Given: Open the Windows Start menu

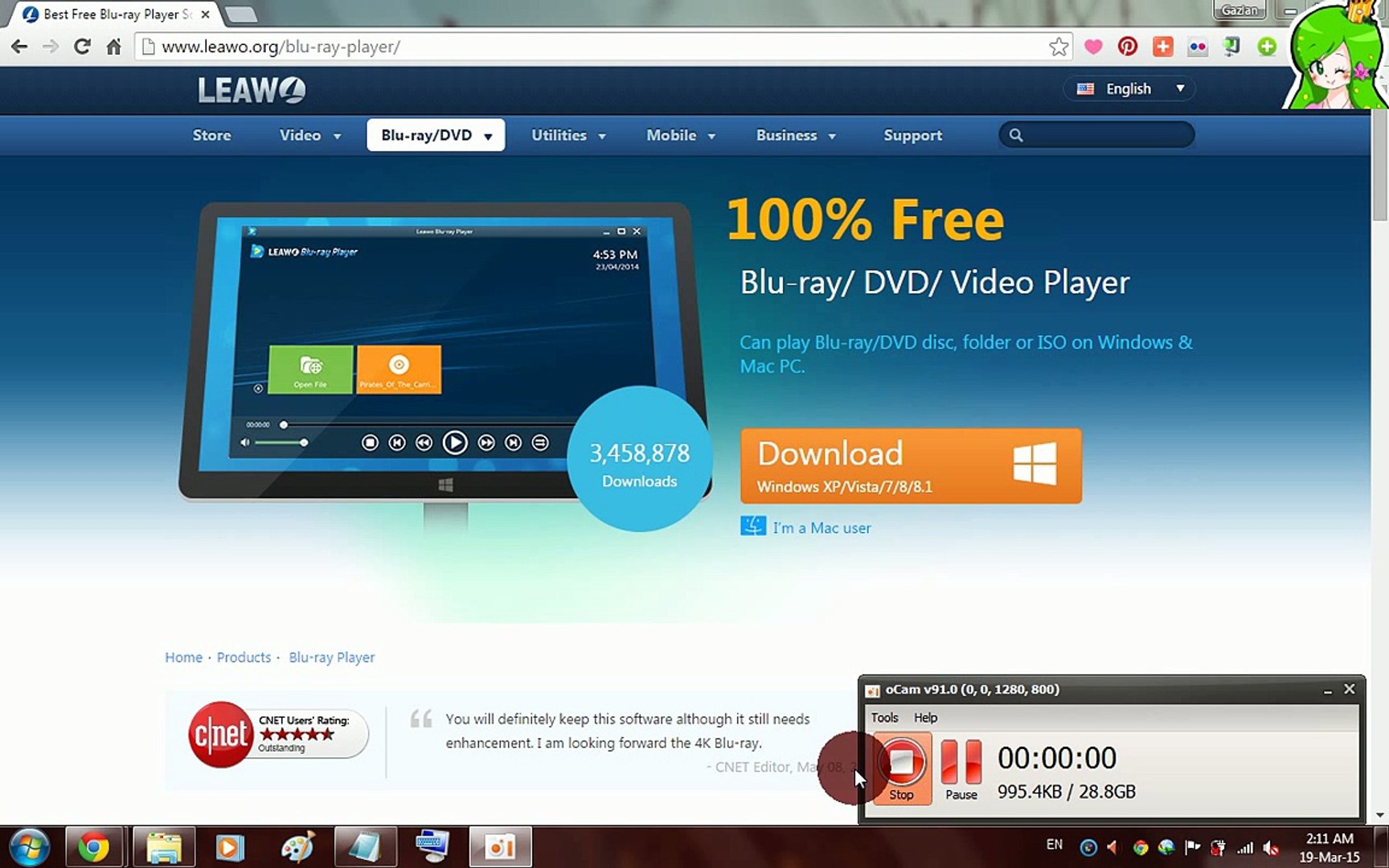Looking at the screenshot, I should coord(30,847).
